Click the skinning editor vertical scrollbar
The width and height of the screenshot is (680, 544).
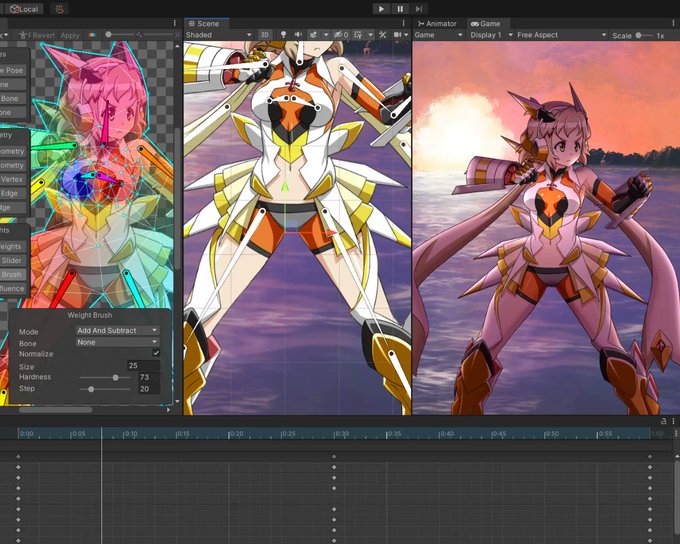pos(177,198)
